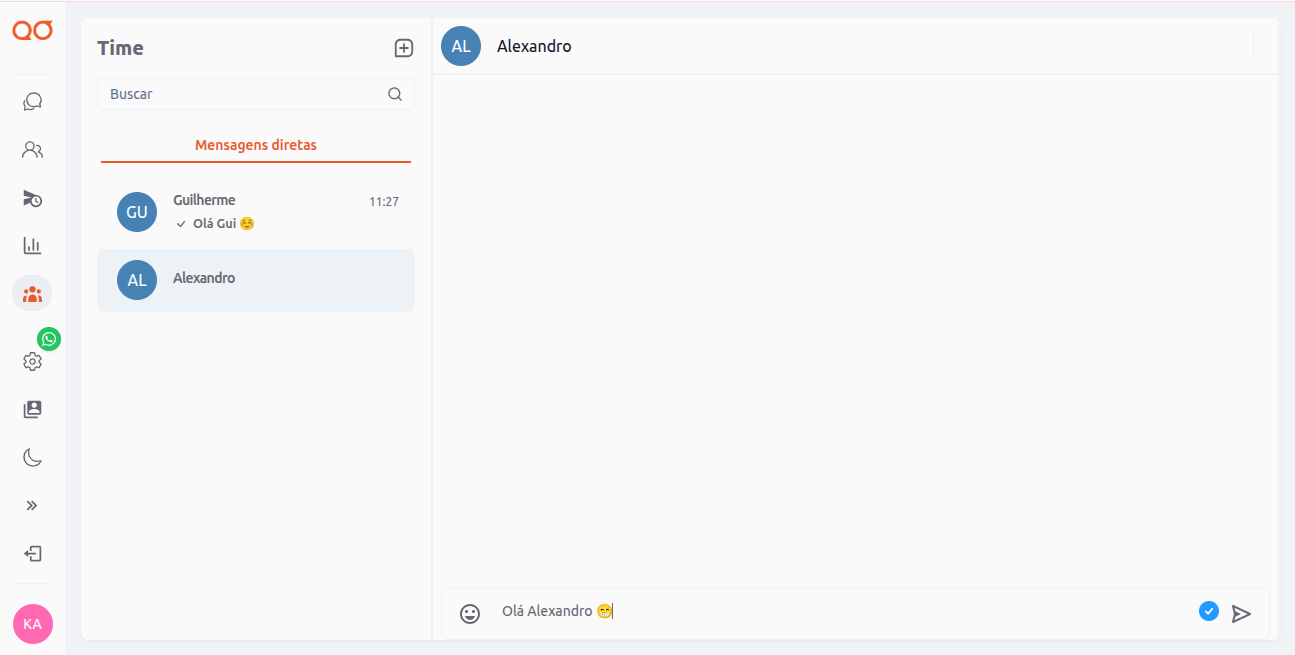Open the KA user profile avatar
The width and height of the screenshot is (1295, 655).
click(32, 624)
